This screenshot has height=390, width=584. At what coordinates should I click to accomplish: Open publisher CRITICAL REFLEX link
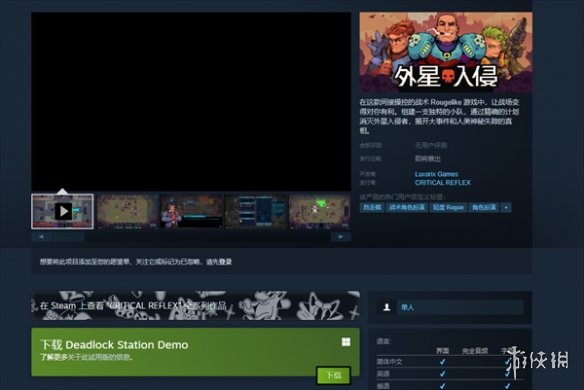click(x=442, y=183)
